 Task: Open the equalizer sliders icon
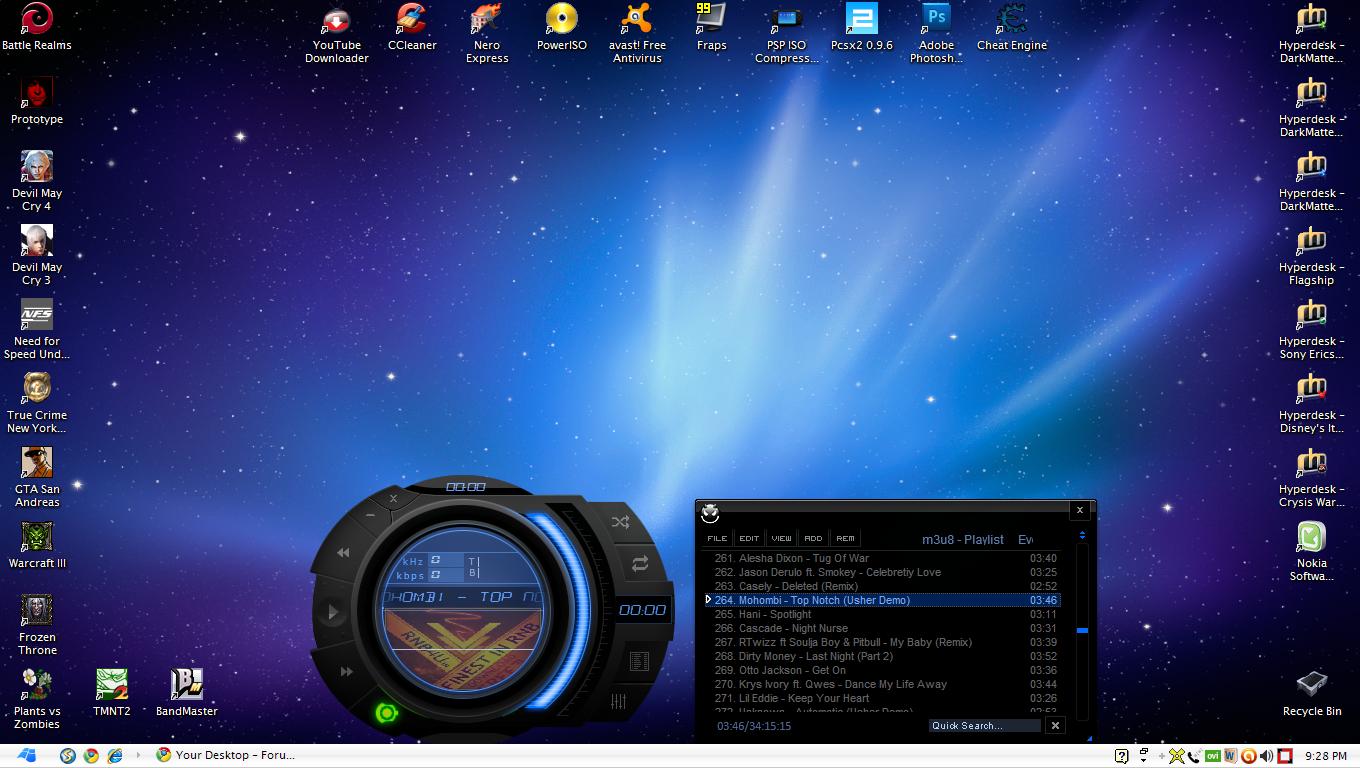point(618,702)
